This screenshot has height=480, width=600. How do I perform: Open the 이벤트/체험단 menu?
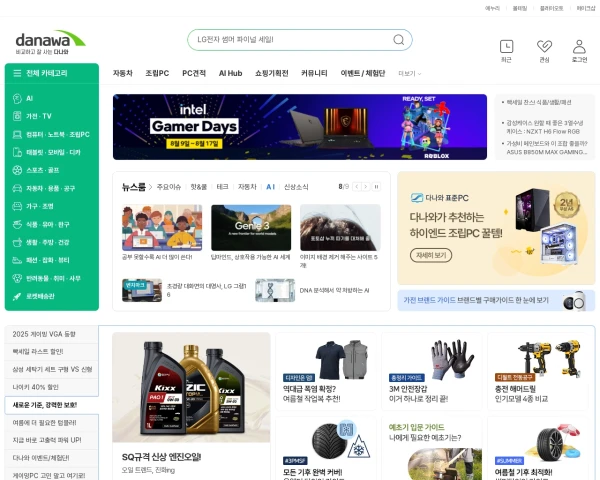click(363, 73)
